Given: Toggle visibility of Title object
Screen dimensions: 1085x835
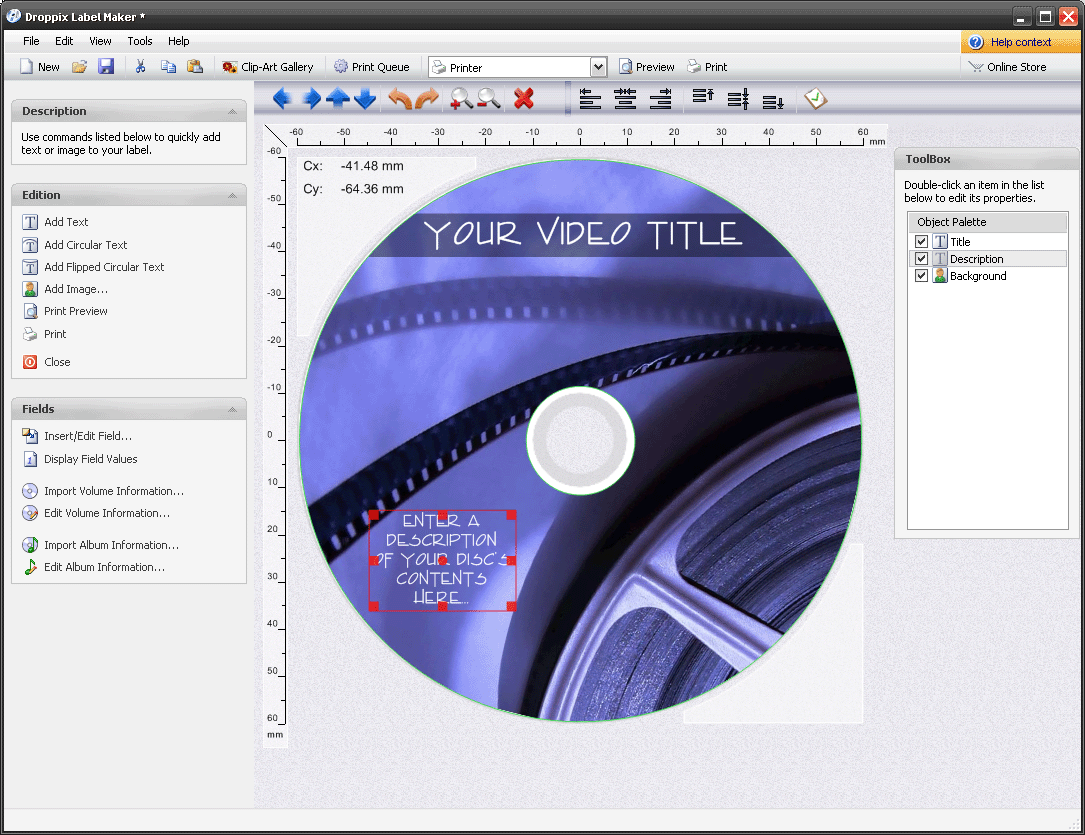Looking at the screenshot, I should pyautogui.click(x=921, y=241).
